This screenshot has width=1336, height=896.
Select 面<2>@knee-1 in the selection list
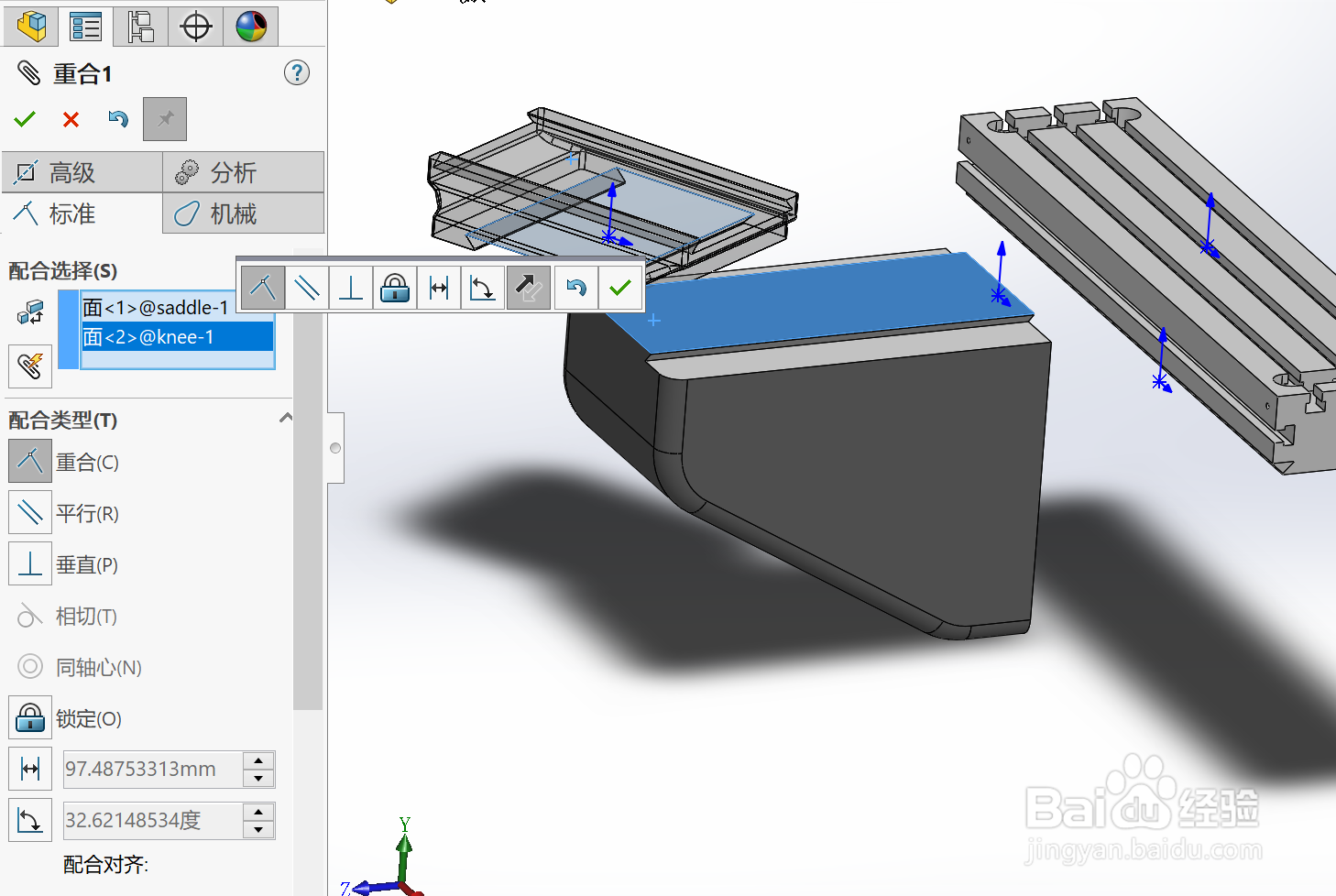(178, 336)
